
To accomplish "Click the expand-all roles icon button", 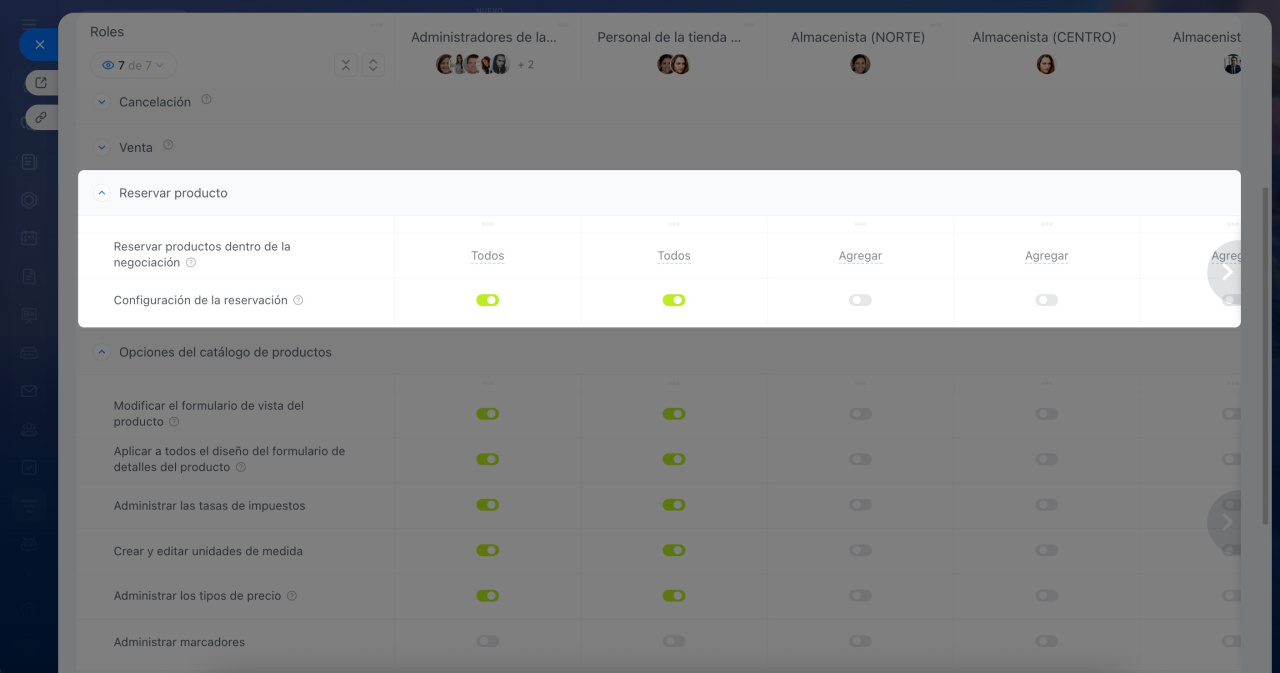I will point(373,65).
